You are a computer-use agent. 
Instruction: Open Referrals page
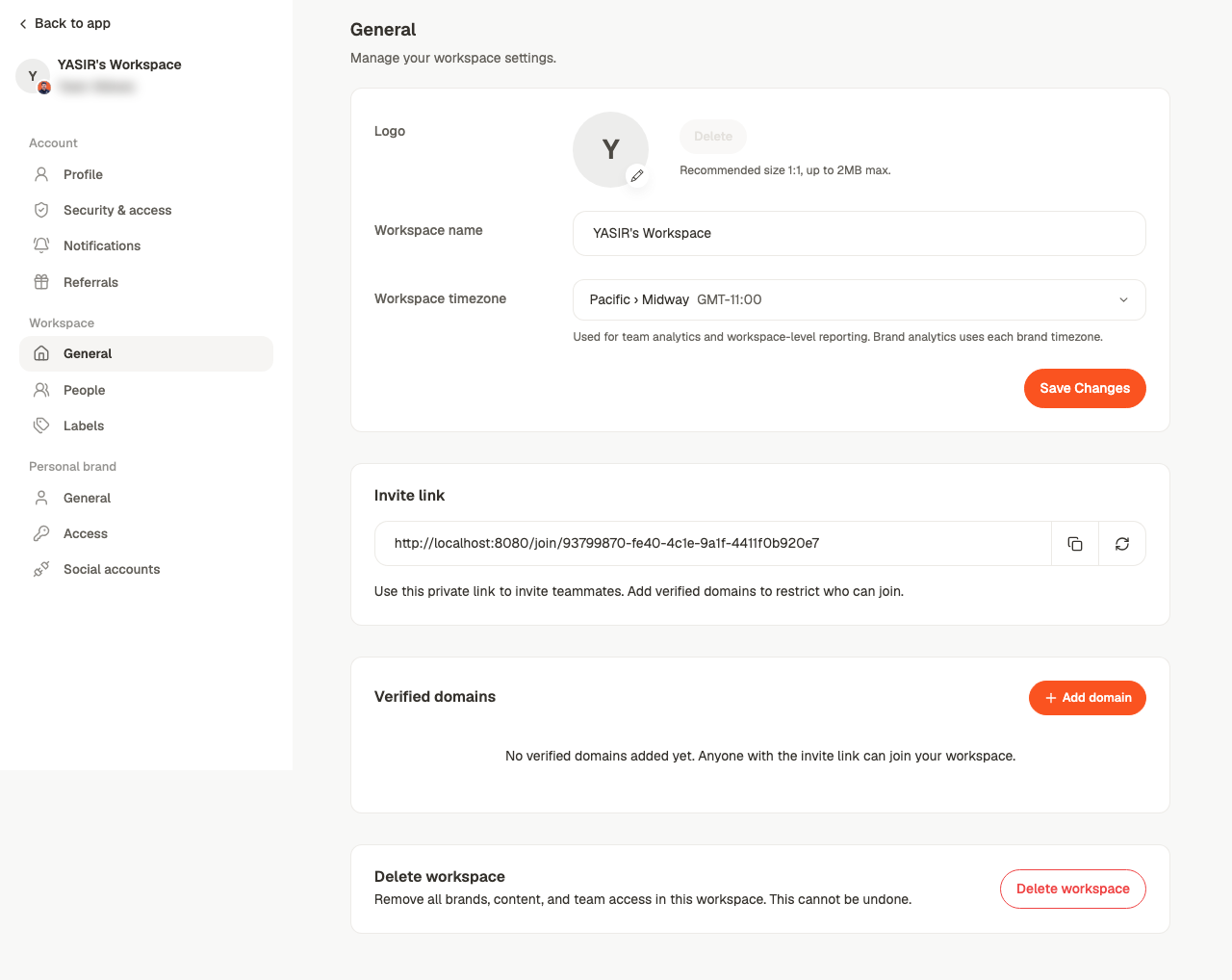coord(146,282)
